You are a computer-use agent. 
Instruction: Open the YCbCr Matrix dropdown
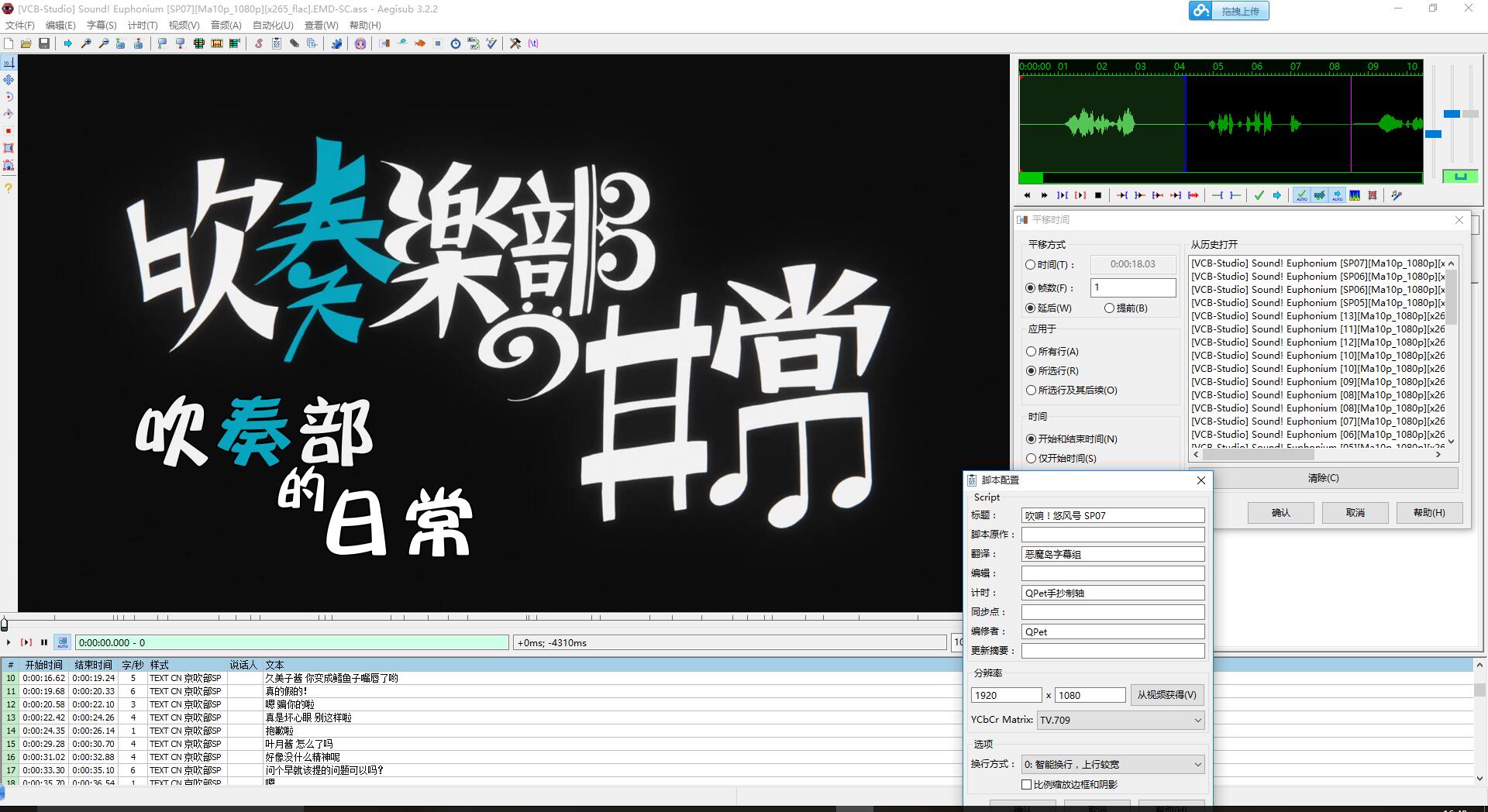[1121, 720]
